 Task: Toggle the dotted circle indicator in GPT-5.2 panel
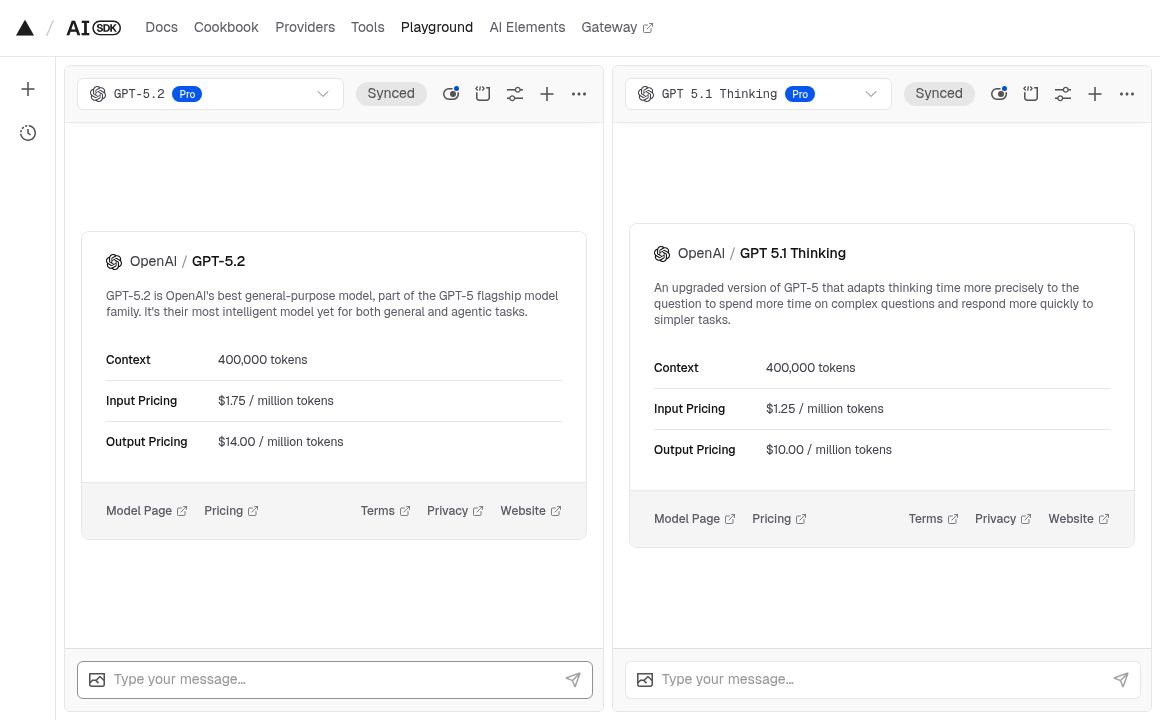click(451, 94)
